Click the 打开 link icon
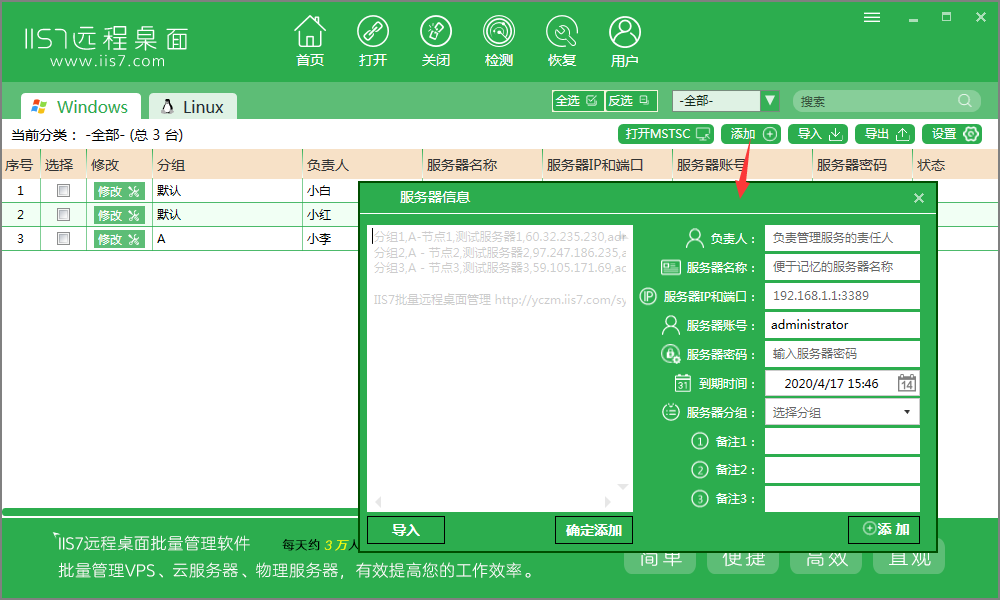 click(372, 41)
